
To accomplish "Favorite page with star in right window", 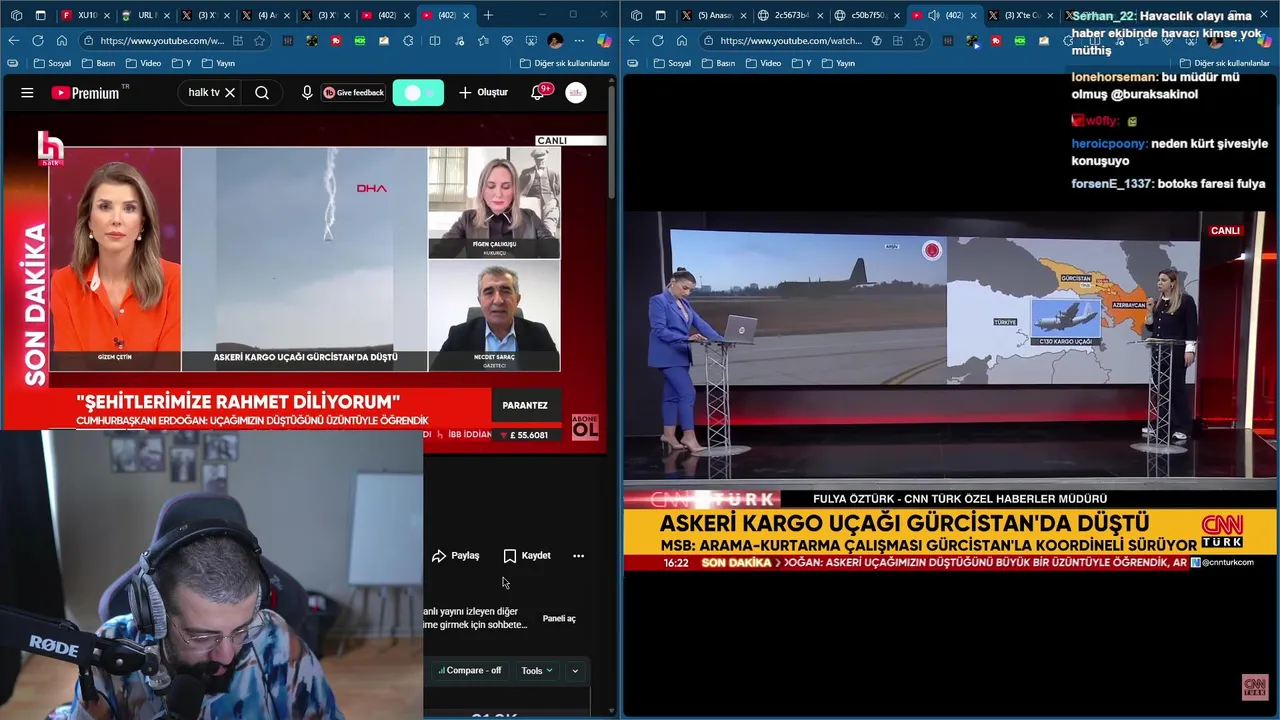I will tap(919, 41).
